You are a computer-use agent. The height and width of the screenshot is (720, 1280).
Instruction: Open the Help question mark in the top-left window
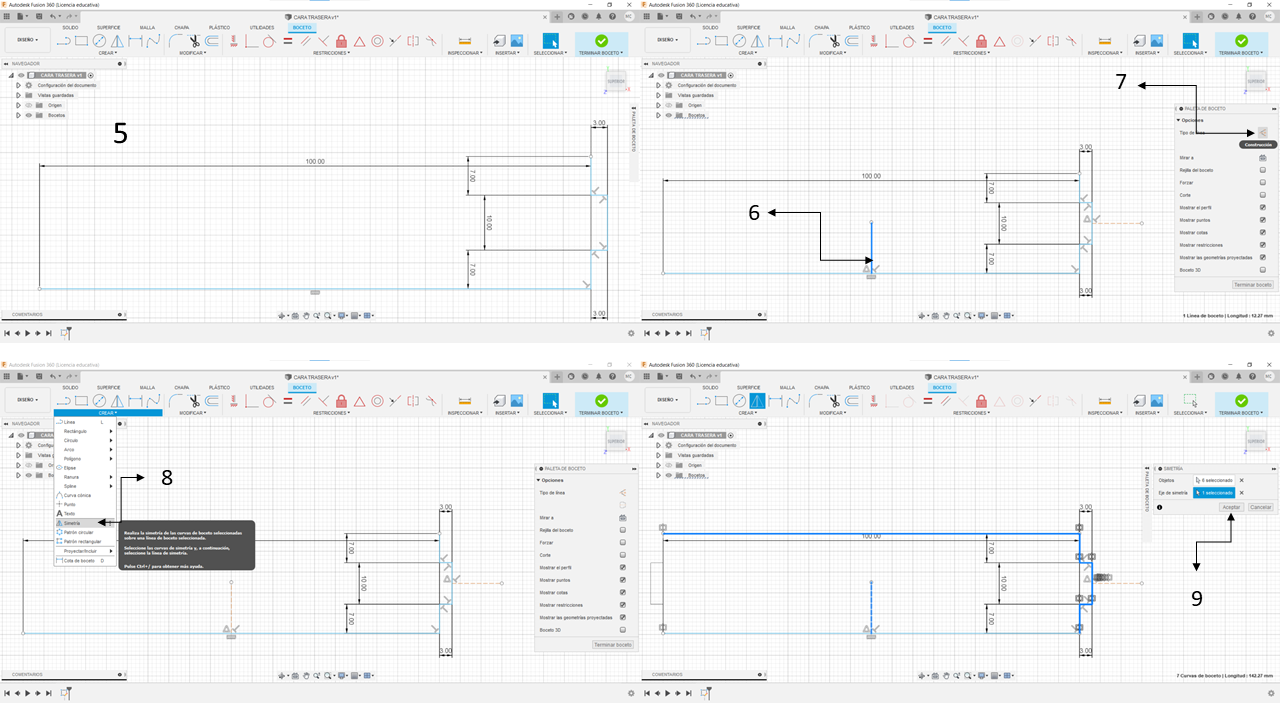pyautogui.click(x=610, y=16)
